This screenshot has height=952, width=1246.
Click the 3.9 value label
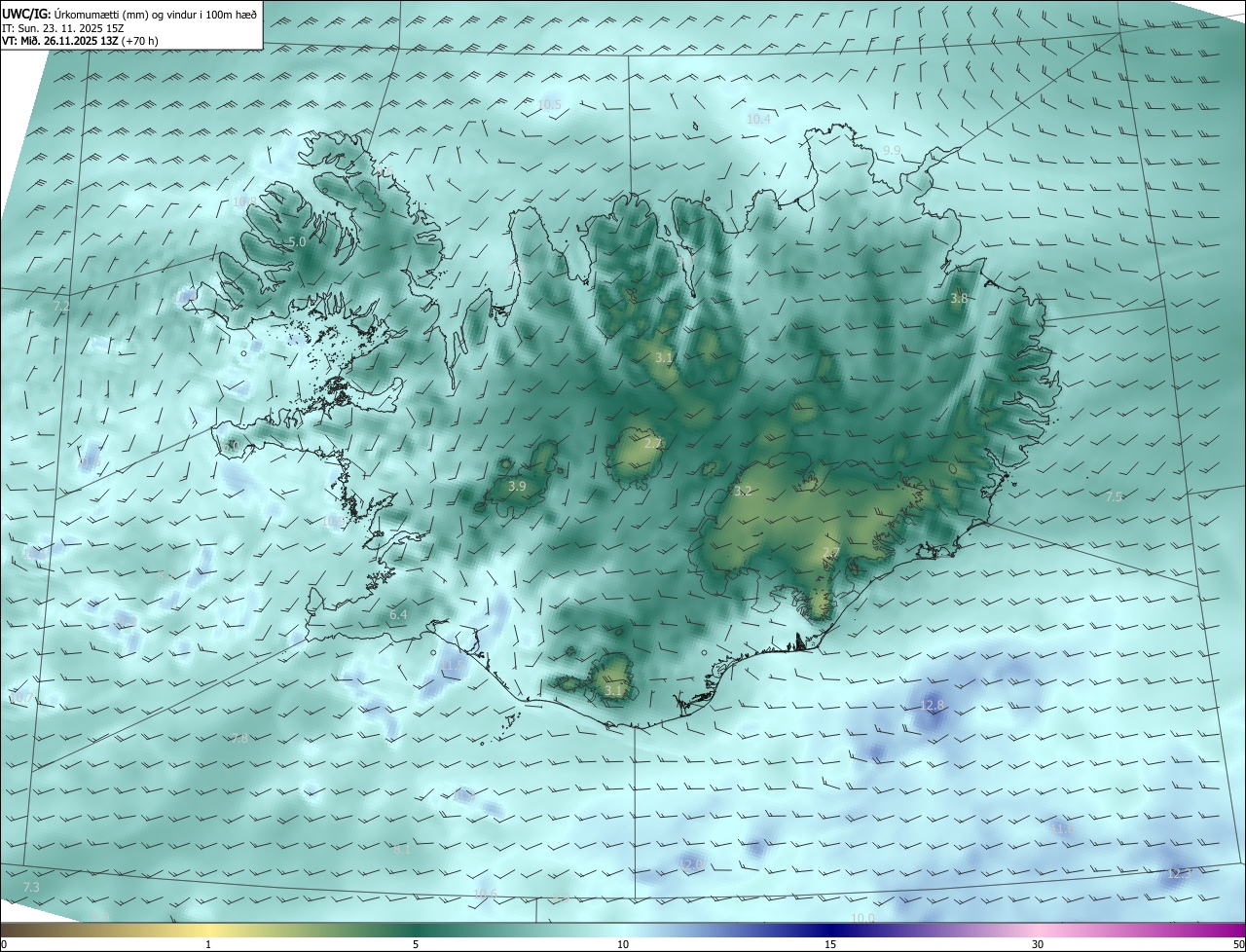517,486
